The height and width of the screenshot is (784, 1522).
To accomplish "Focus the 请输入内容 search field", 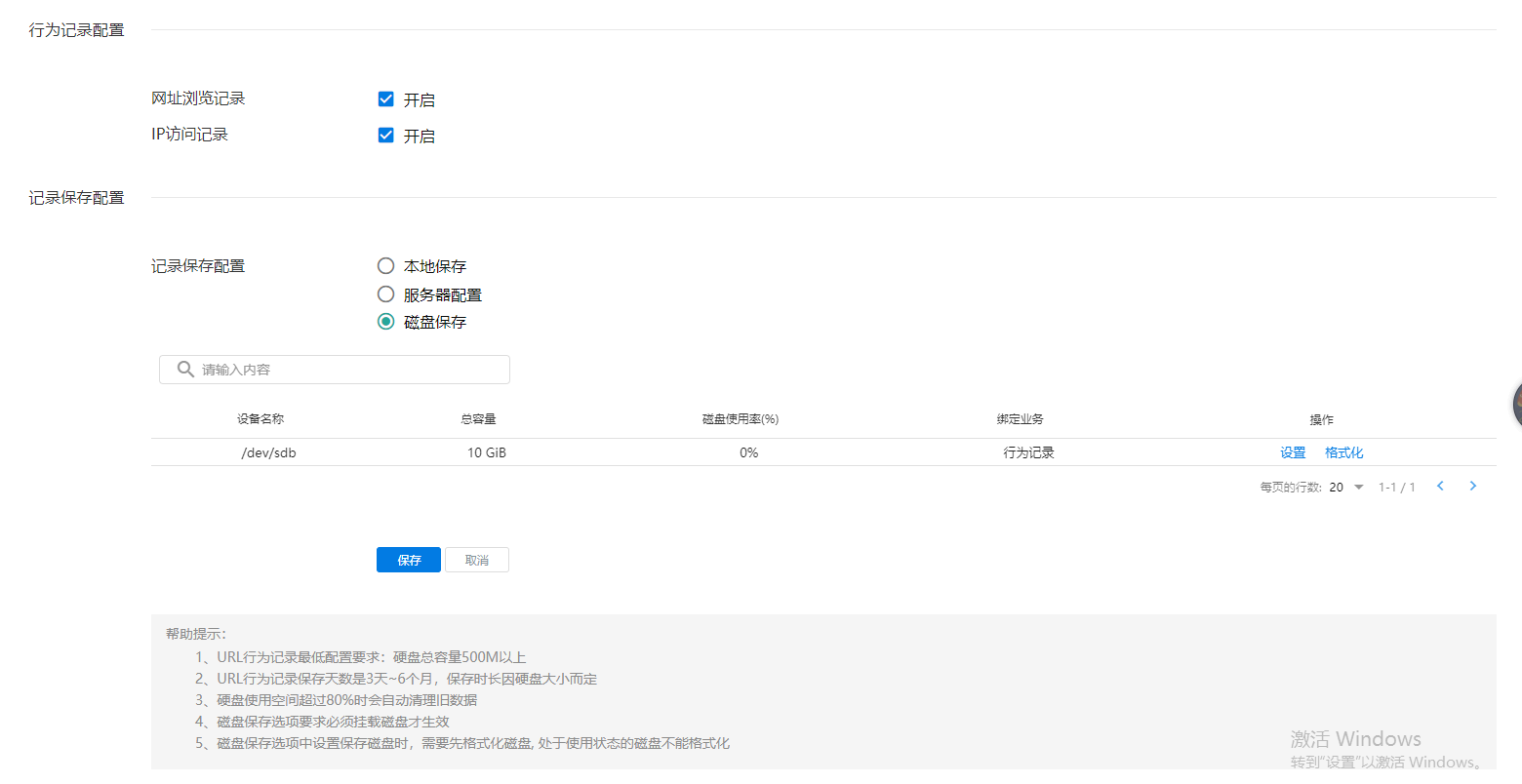I will (x=346, y=370).
